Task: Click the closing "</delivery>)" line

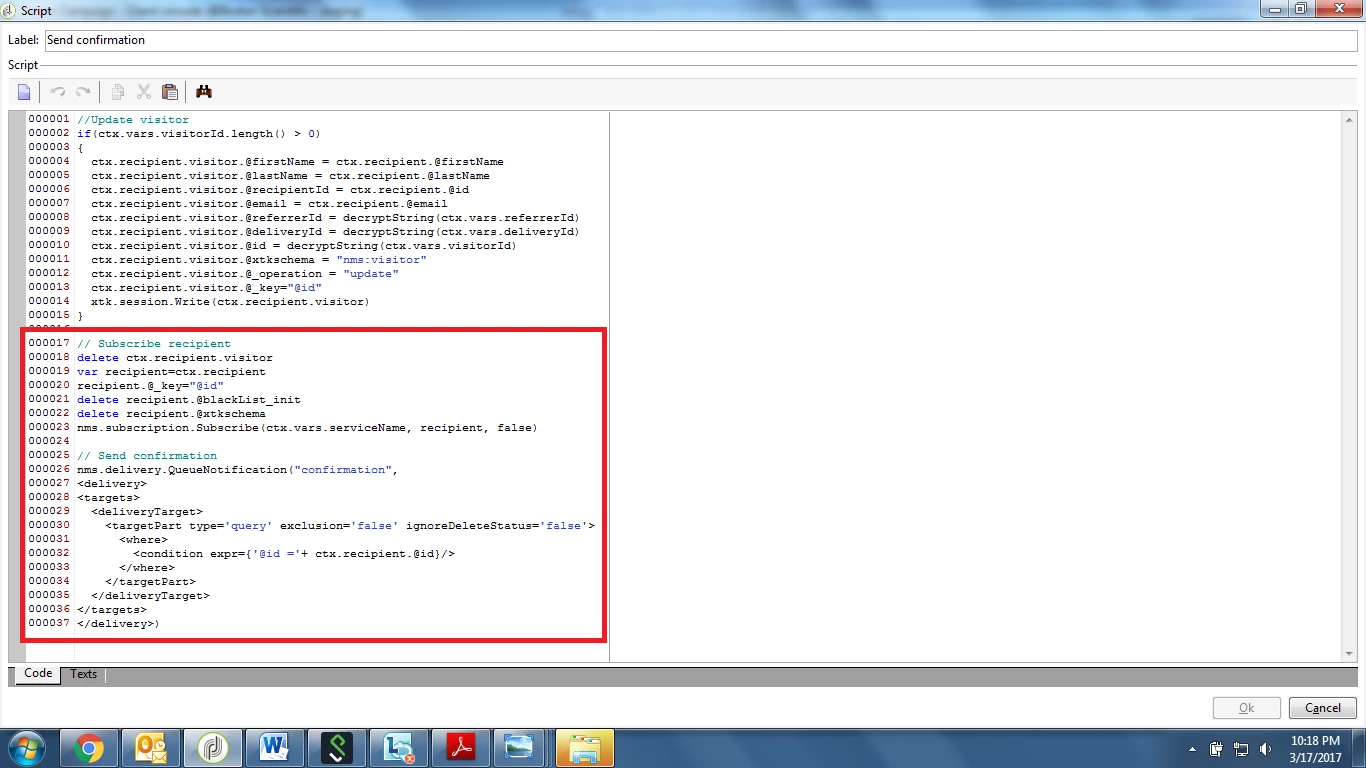Action: [x=118, y=624]
